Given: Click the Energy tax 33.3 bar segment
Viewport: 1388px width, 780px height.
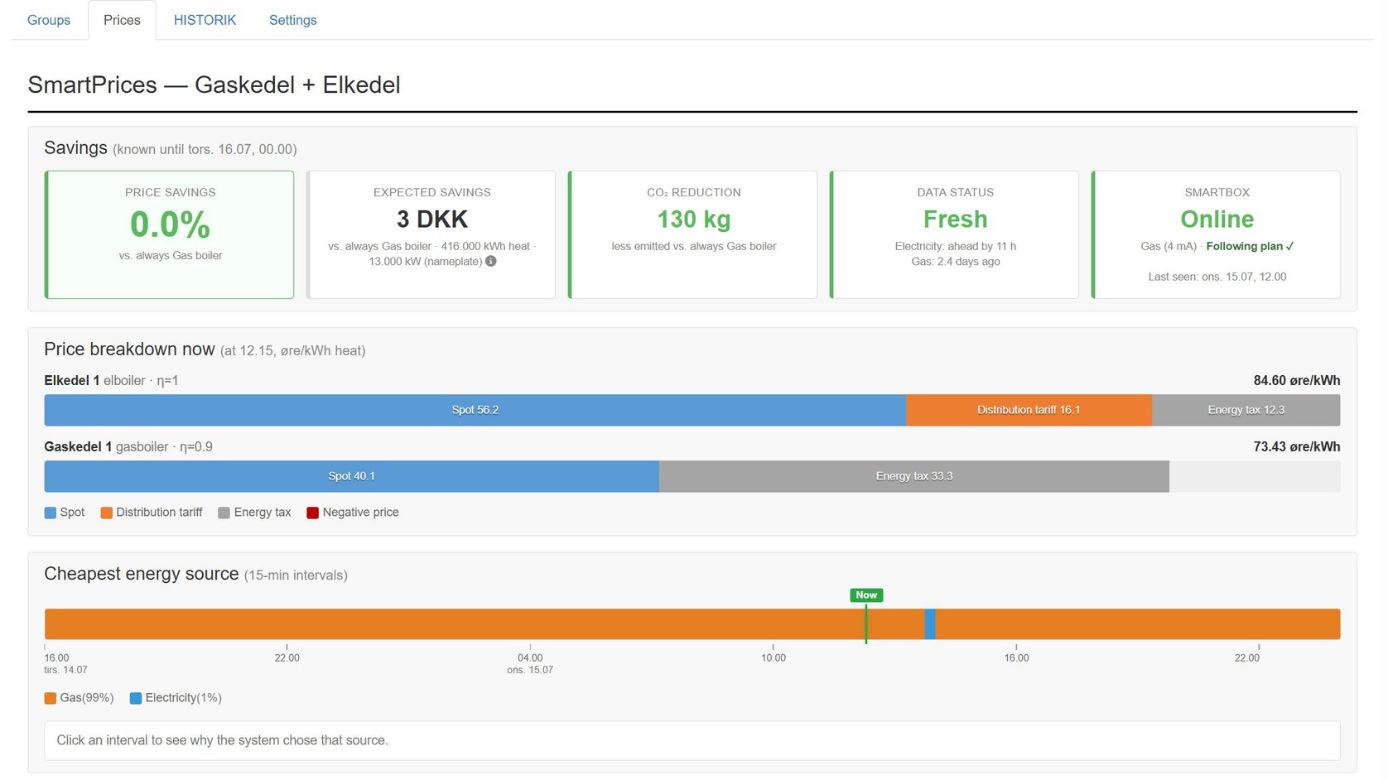Looking at the screenshot, I should click(x=914, y=476).
